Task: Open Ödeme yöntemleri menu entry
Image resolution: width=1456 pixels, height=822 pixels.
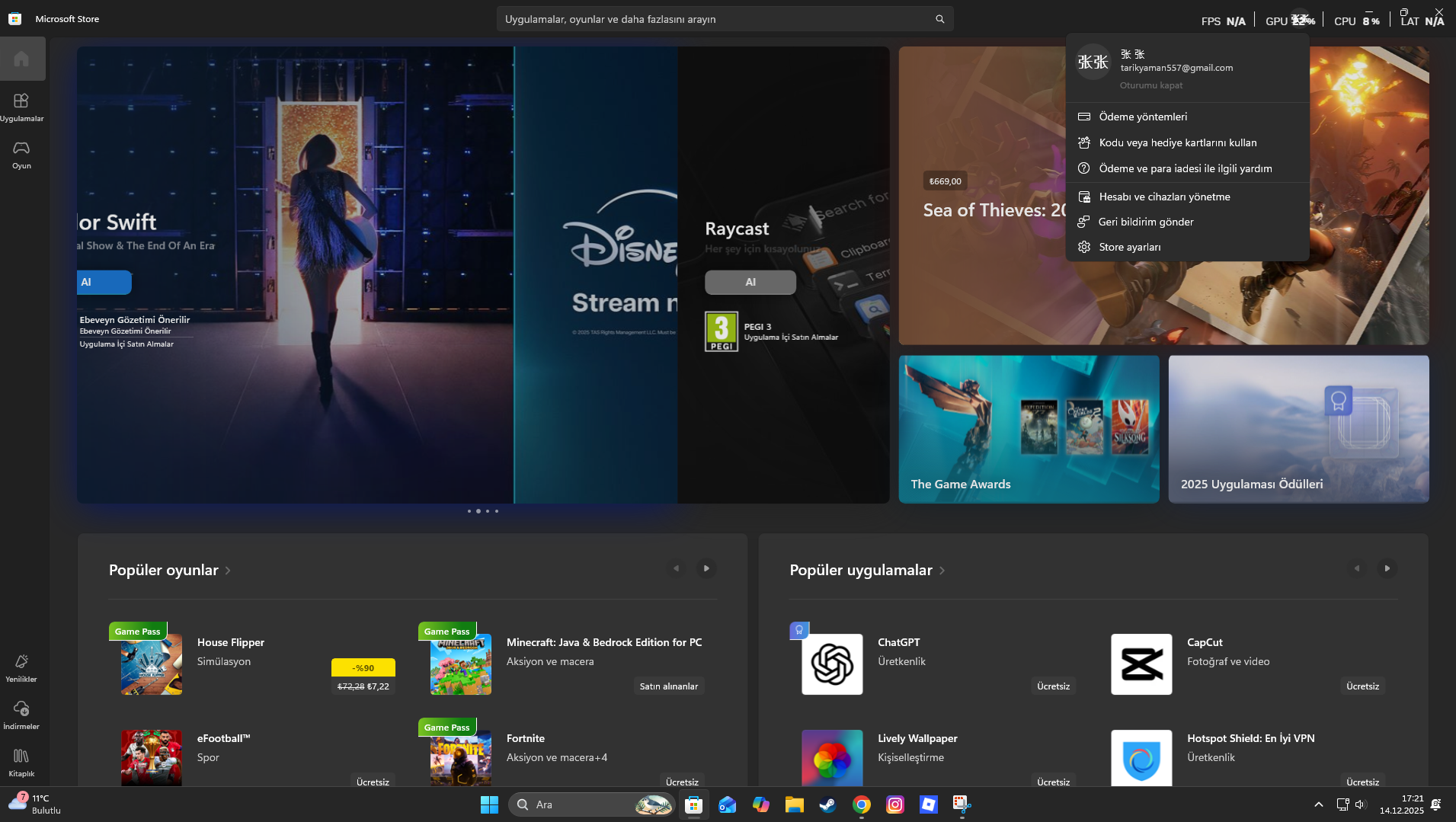Action: click(1187, 117)
